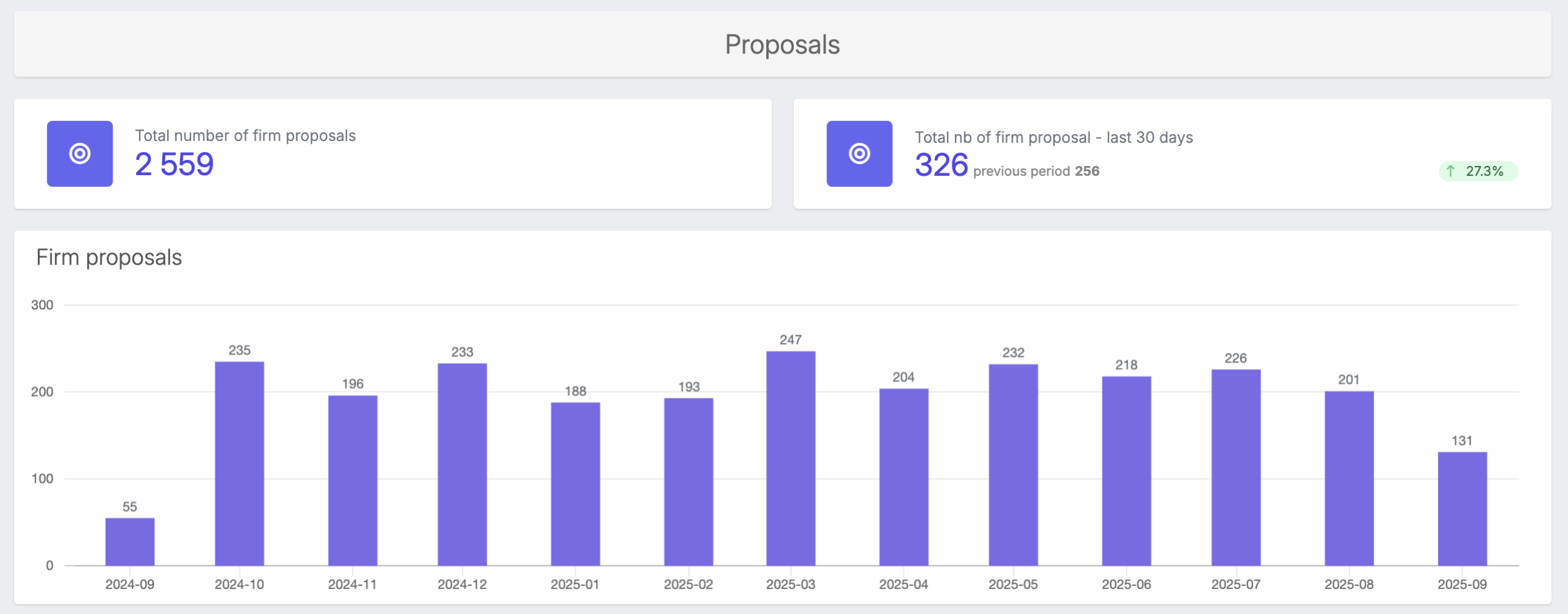Viewport: 1568px width, 614px height.
Task: Select the 300 mark on y-axis
Action: (42, 303)
